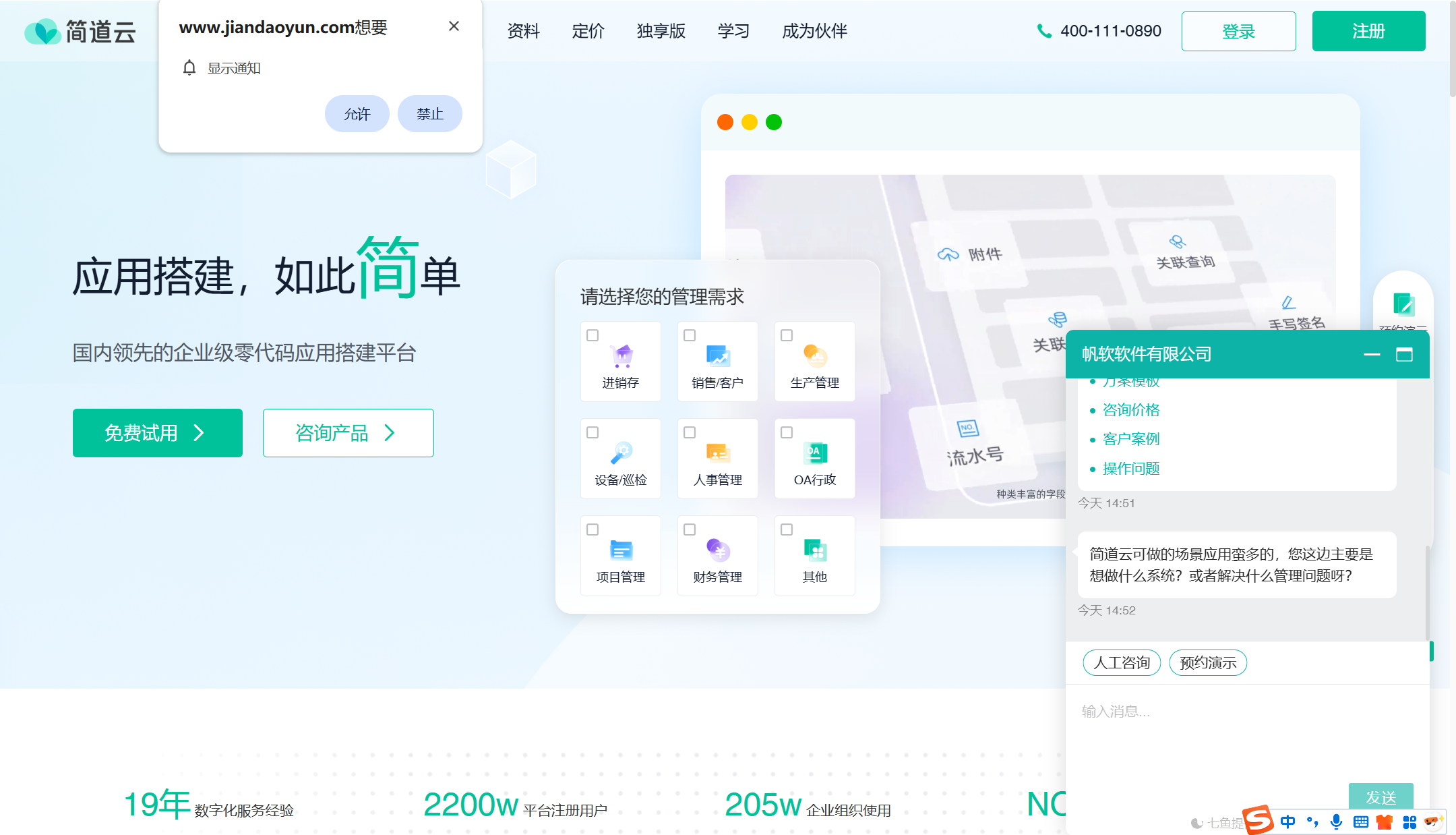Screen dimensions: 1456x835
Task: Open the 咨询价格 link in chat
Action: pos(1131,409)
